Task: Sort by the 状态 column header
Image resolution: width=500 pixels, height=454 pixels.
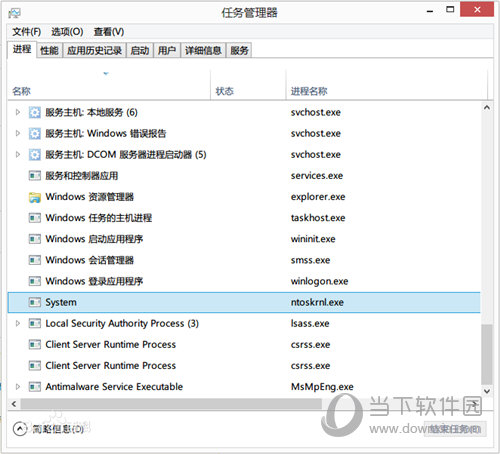Action: click(248, 85)
